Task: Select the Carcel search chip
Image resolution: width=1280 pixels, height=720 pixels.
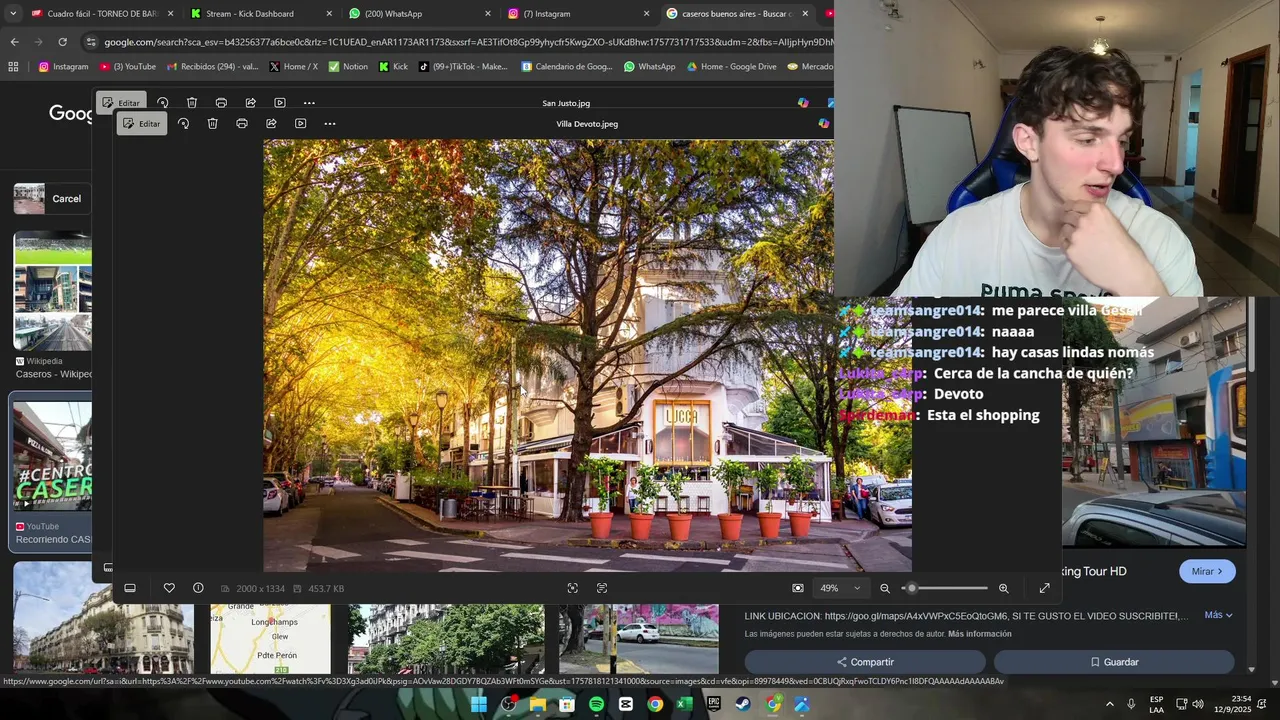Action: pyautogui.click(x=52, y=199)
